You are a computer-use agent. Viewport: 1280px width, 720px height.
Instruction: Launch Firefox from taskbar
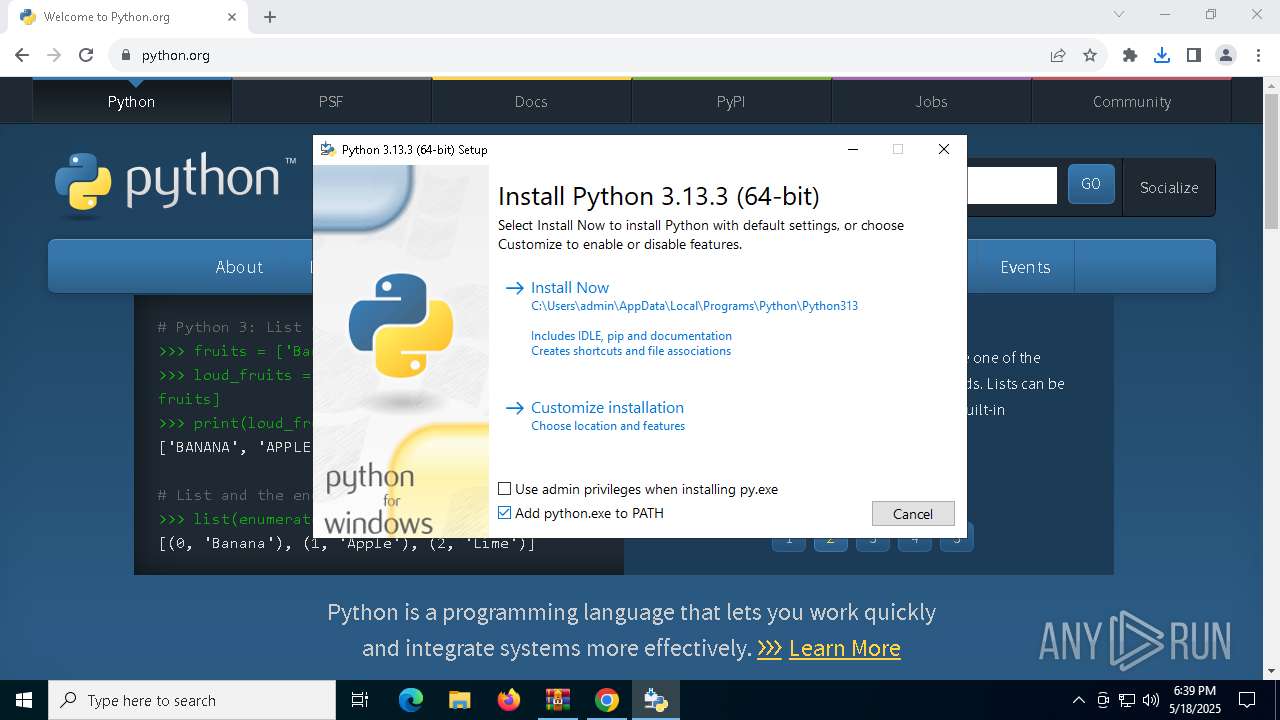(509, 700)
